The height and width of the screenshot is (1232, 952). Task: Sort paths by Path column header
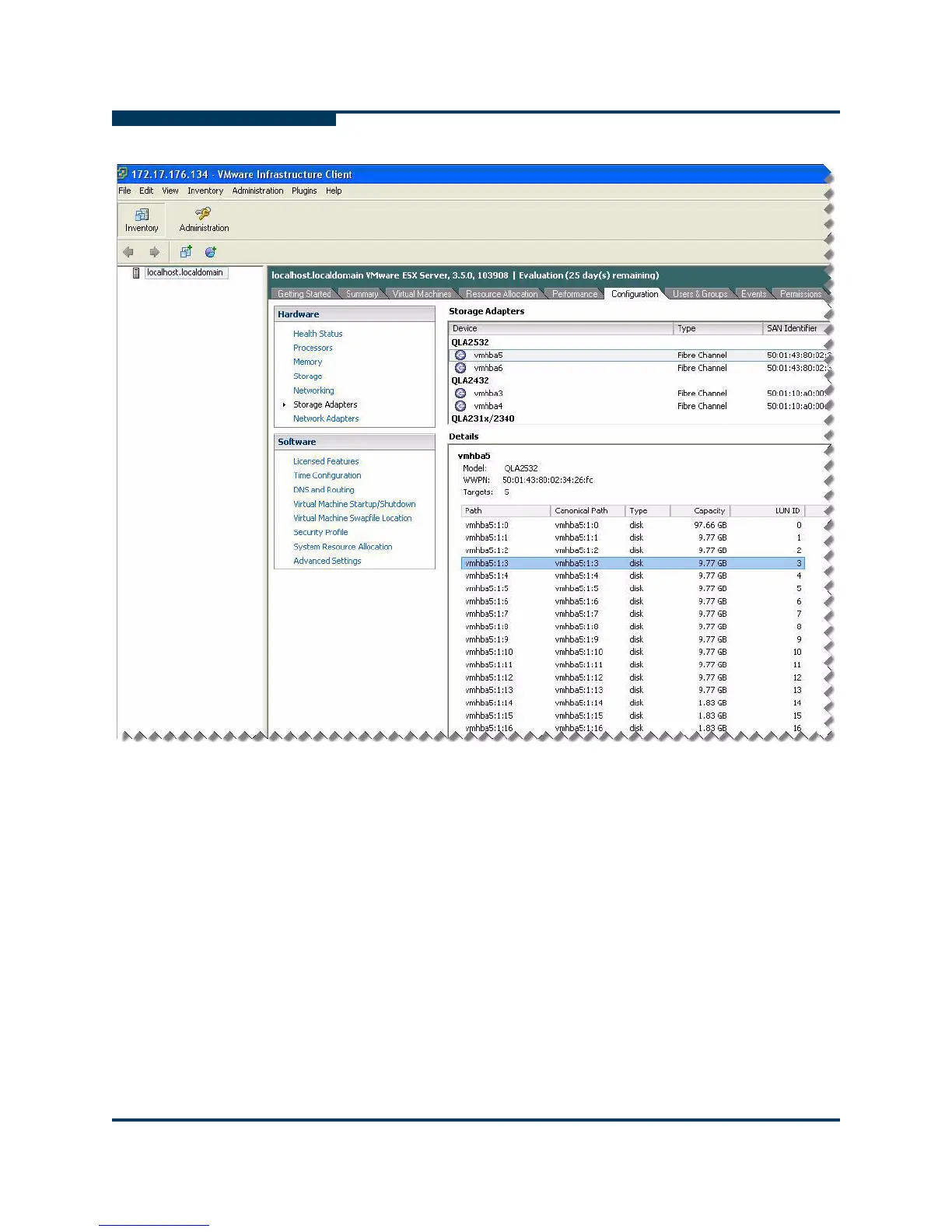click(x=506, y=511)
